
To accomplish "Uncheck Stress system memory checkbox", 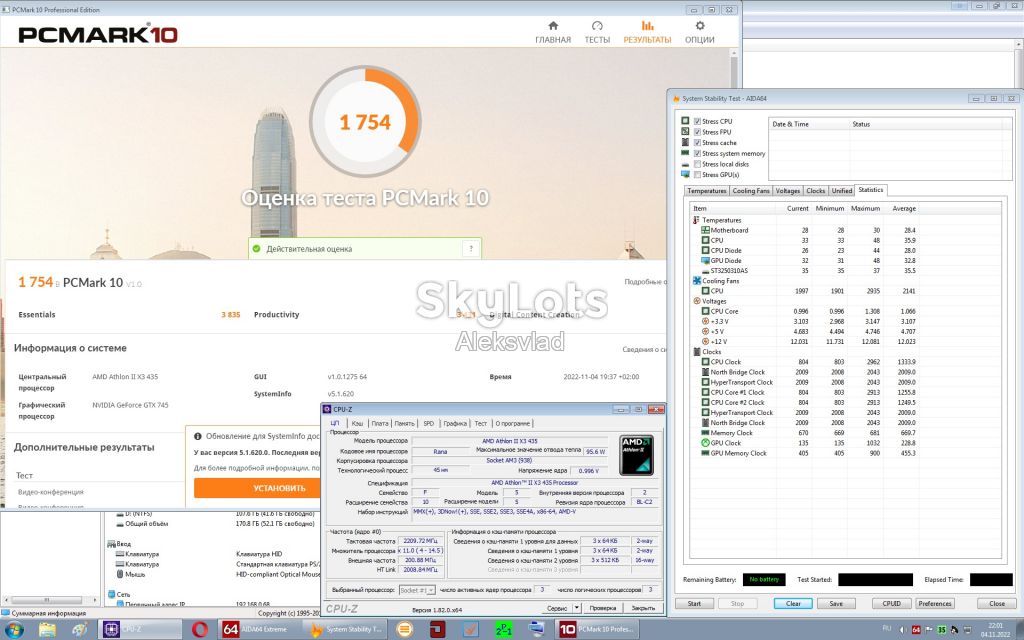I will (697, 153).
